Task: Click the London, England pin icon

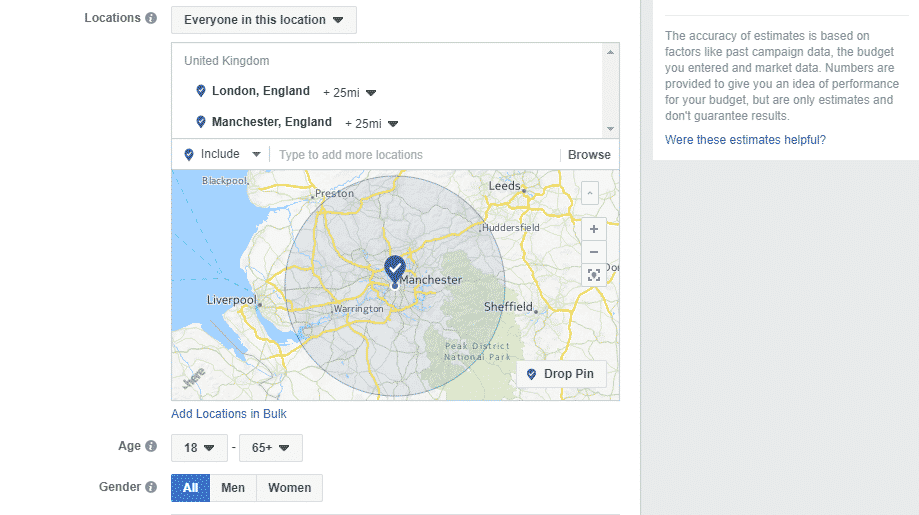Action: (200, 91)
